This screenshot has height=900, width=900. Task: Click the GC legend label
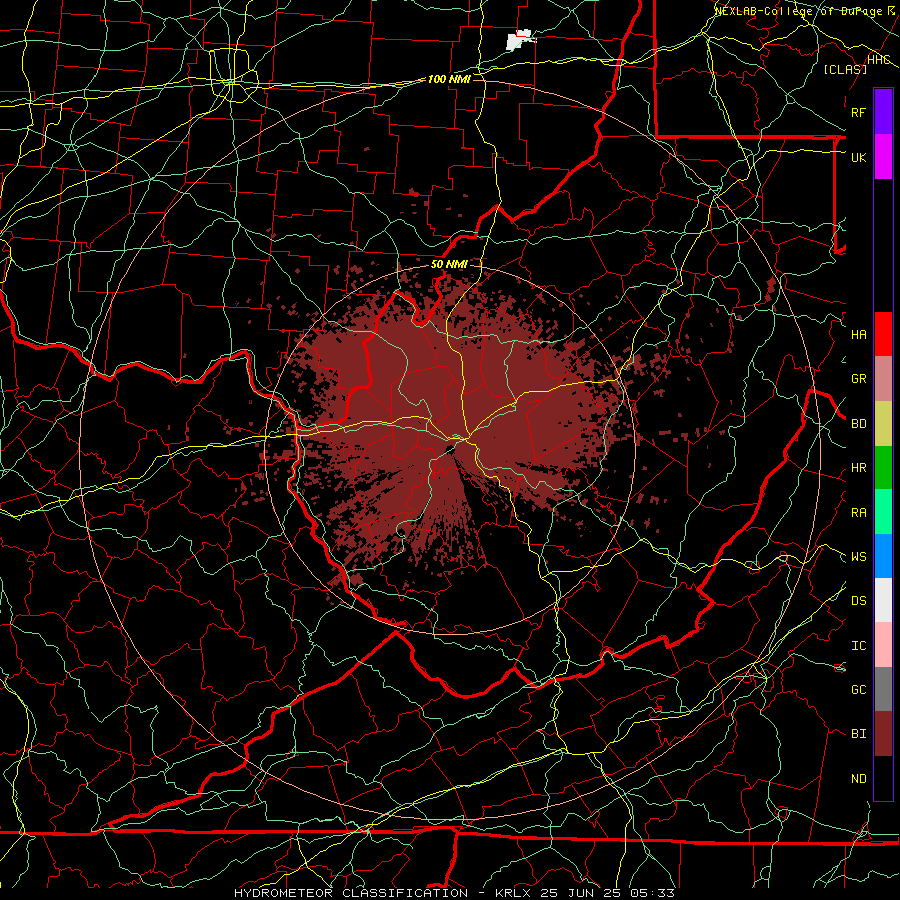coord(858,690)
